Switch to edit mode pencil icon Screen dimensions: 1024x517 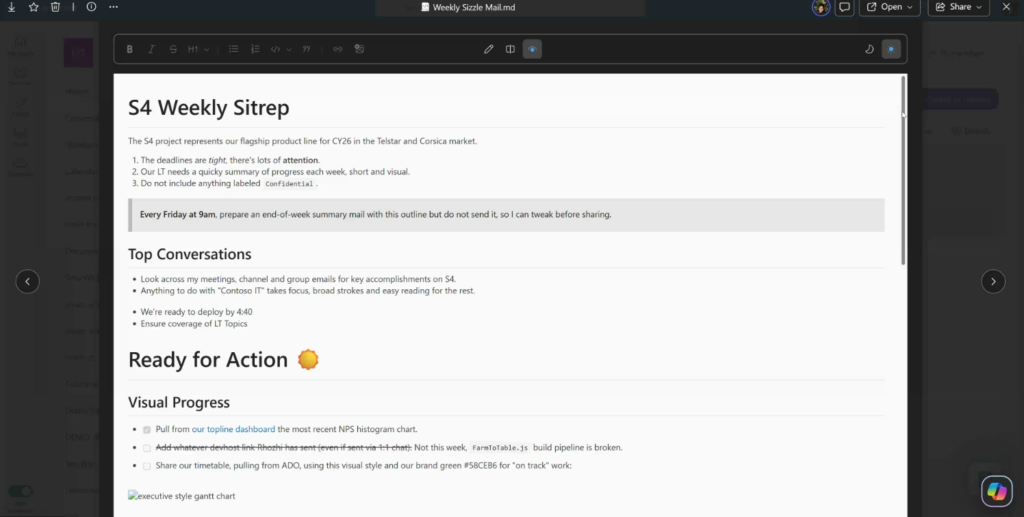tap(488, 49)
